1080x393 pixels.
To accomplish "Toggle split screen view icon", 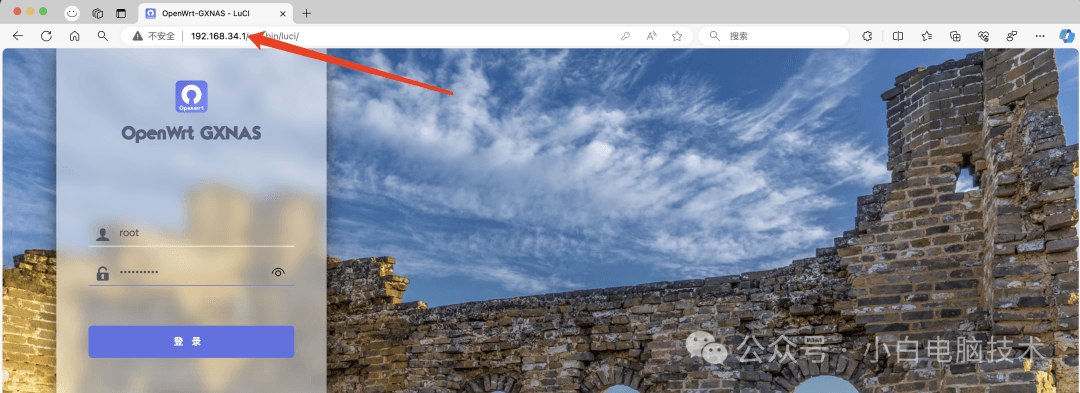I will pyautogui.click(x=898, y=36).
